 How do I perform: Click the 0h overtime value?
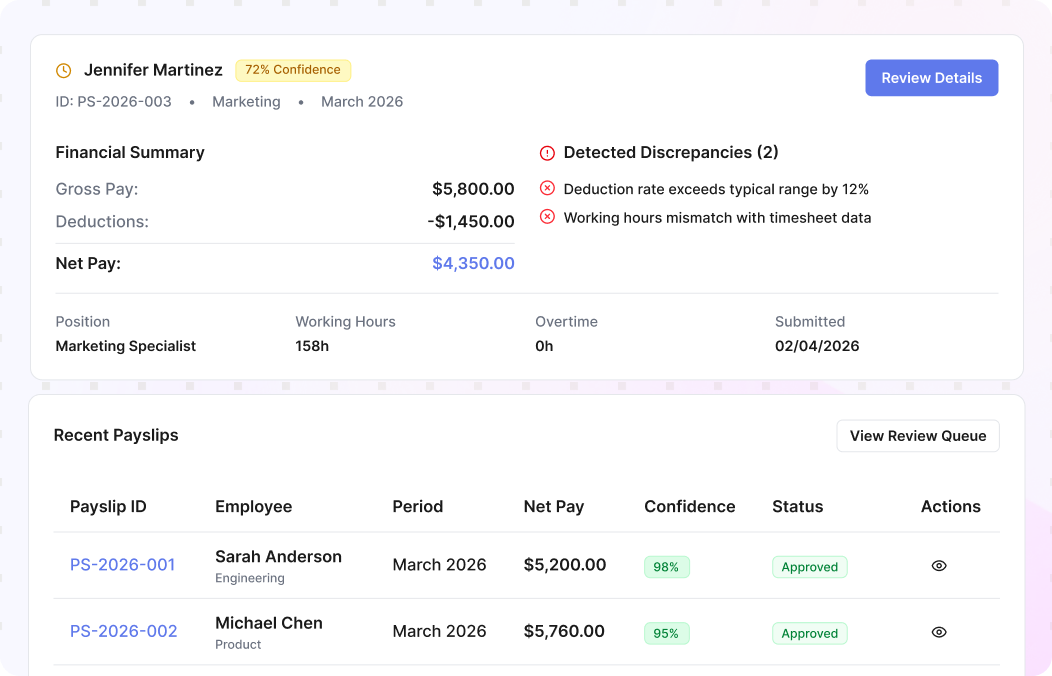pyautogui.click(x=544, y=346)
